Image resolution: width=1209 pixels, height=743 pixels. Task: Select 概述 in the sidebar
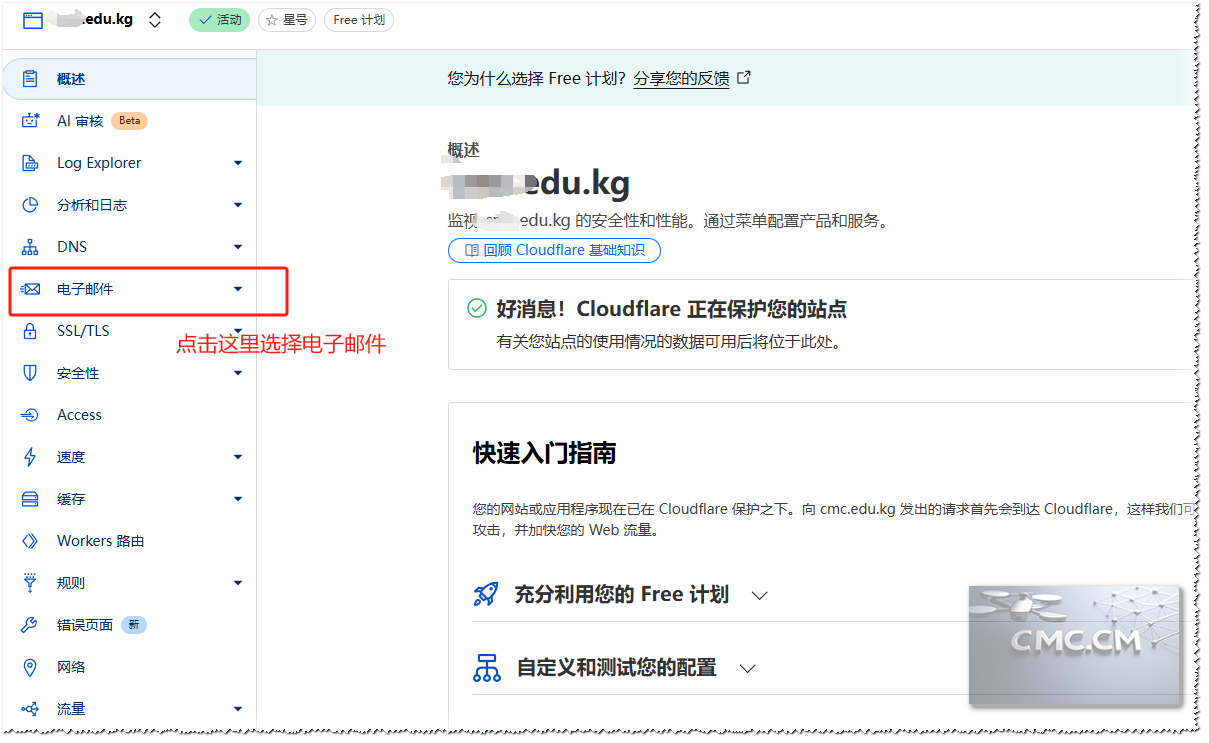pos(129,79)
